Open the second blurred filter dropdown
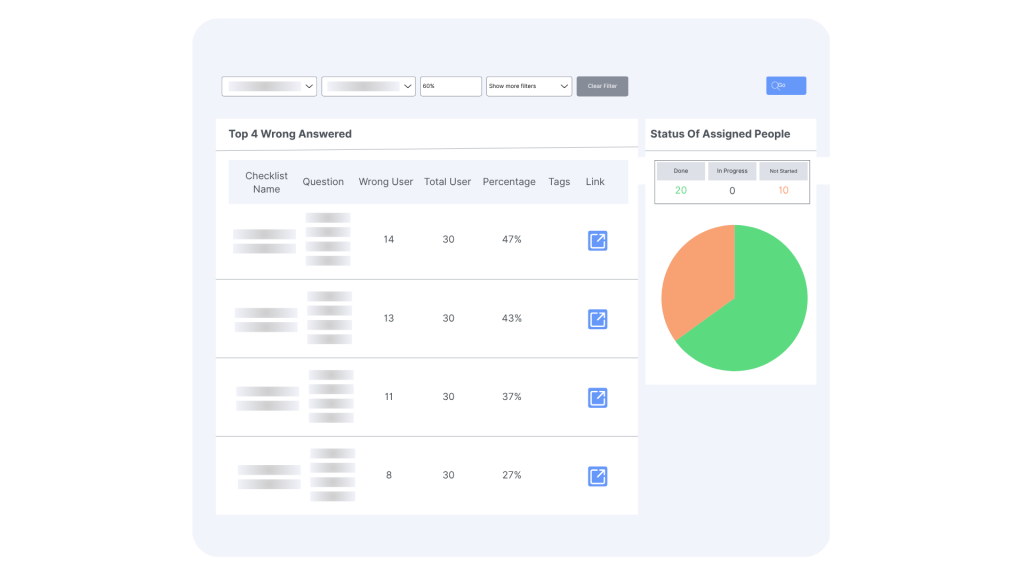The width and height of the screenshot is (1024, 576). point(368,87)
